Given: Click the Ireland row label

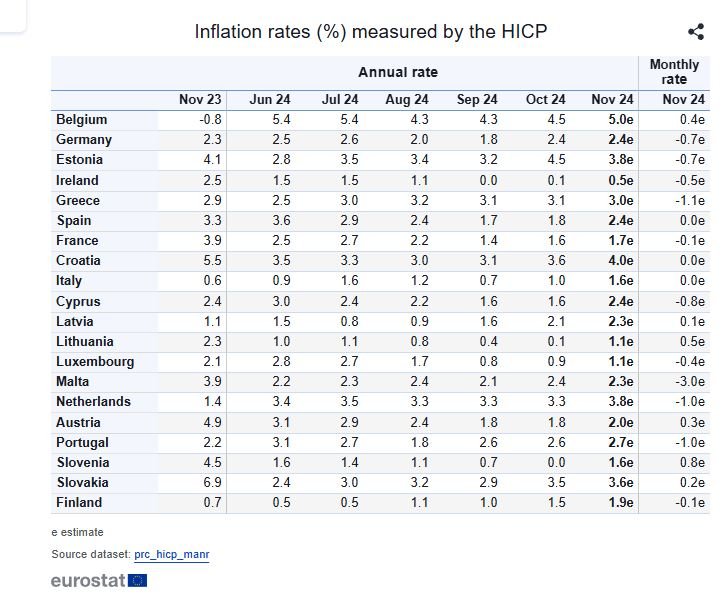Looking at the screenshot, I should pos(77,180).
